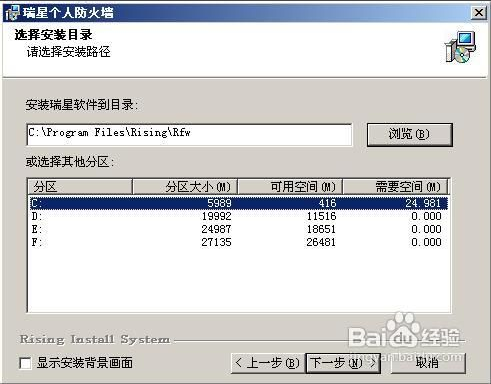
Task: Click partition size value 5989
Action: (x=219, y=203)
